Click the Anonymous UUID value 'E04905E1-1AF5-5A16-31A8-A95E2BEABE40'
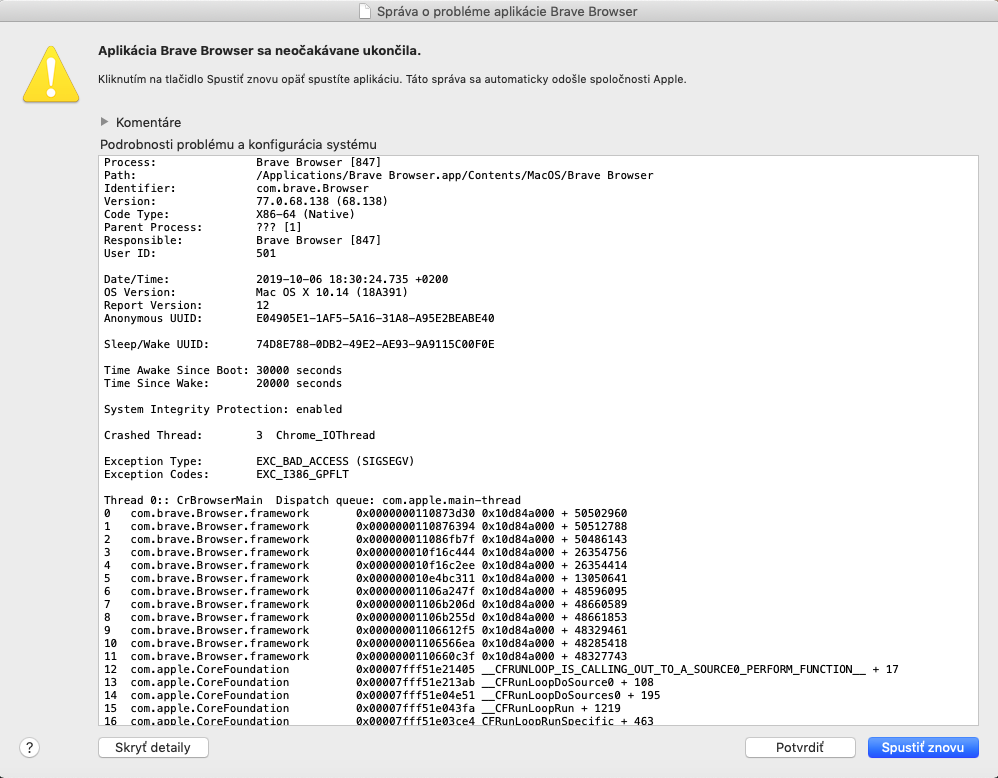This screenshot has height=778, width=998. 375,318
